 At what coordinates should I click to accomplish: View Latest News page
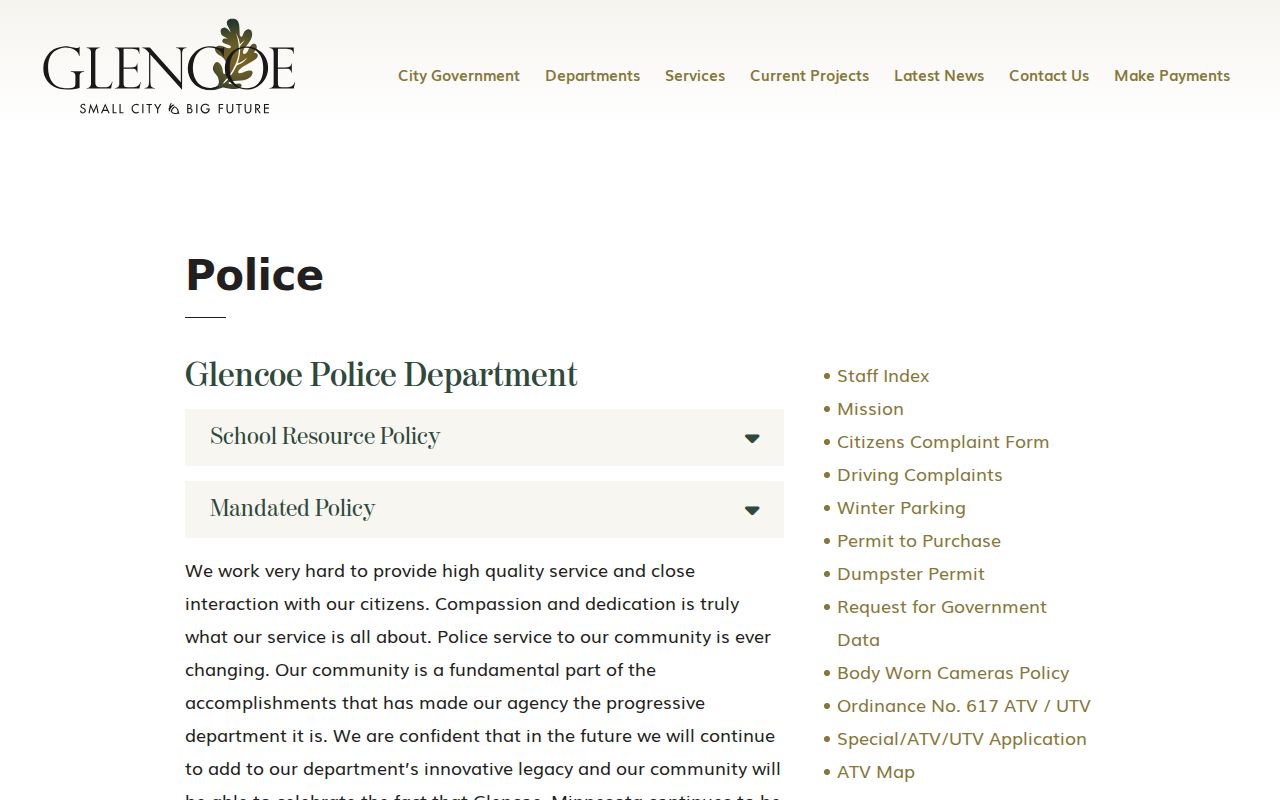[x=939, y=76]
